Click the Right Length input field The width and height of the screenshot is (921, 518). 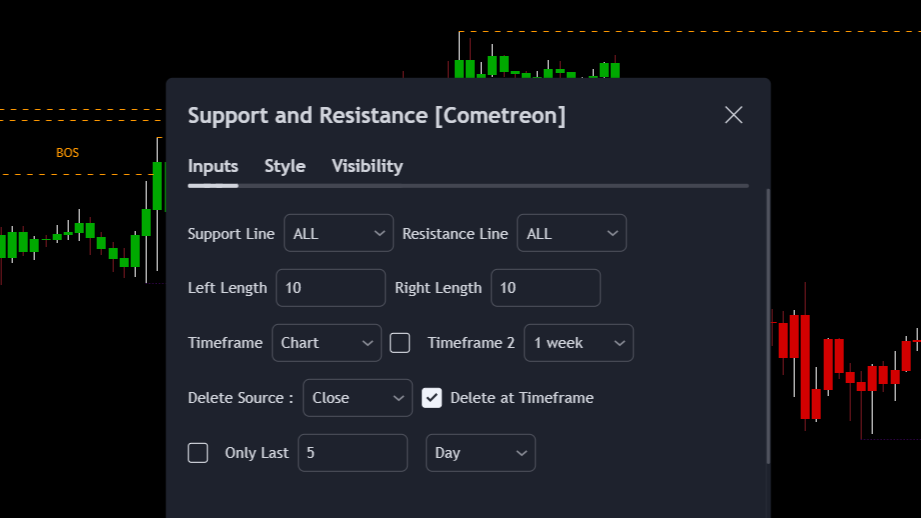click(545, 288)
